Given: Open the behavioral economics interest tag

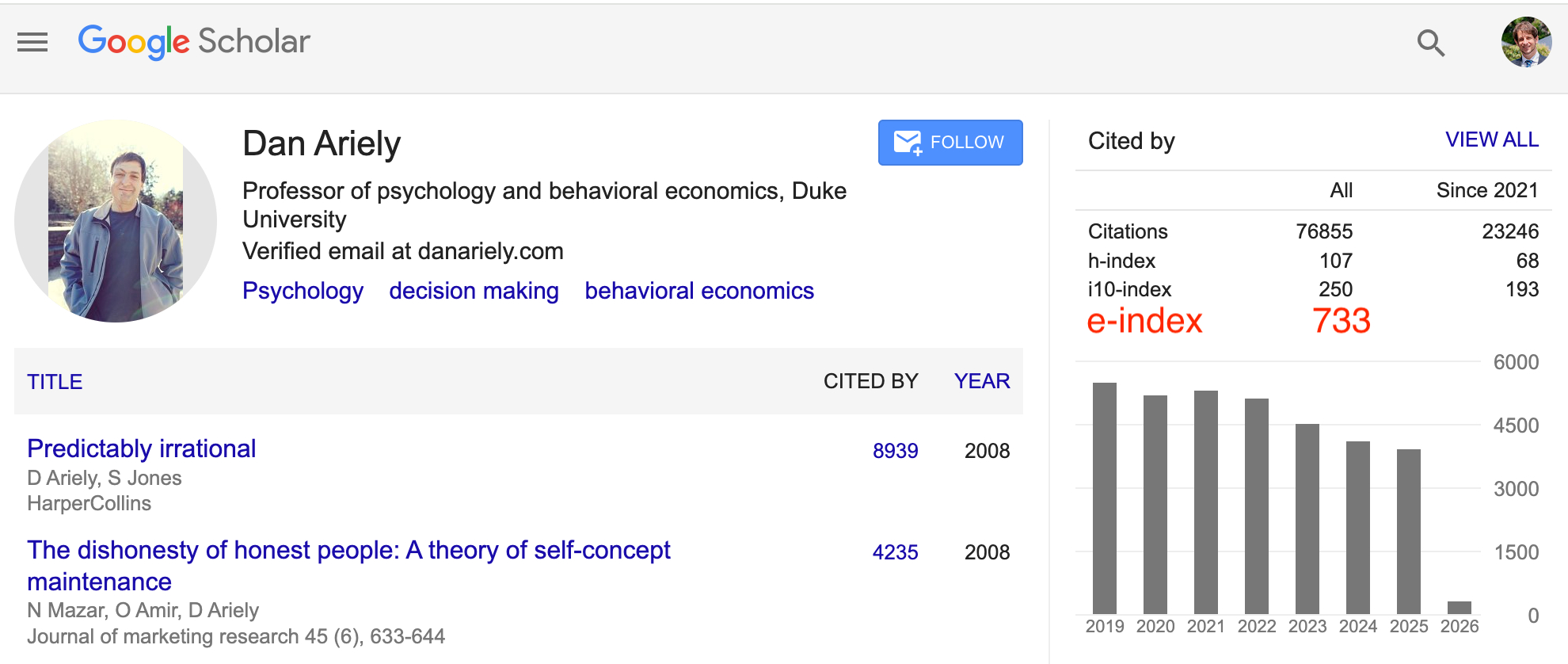Looking at the screenshot, I should click(698, 291).
